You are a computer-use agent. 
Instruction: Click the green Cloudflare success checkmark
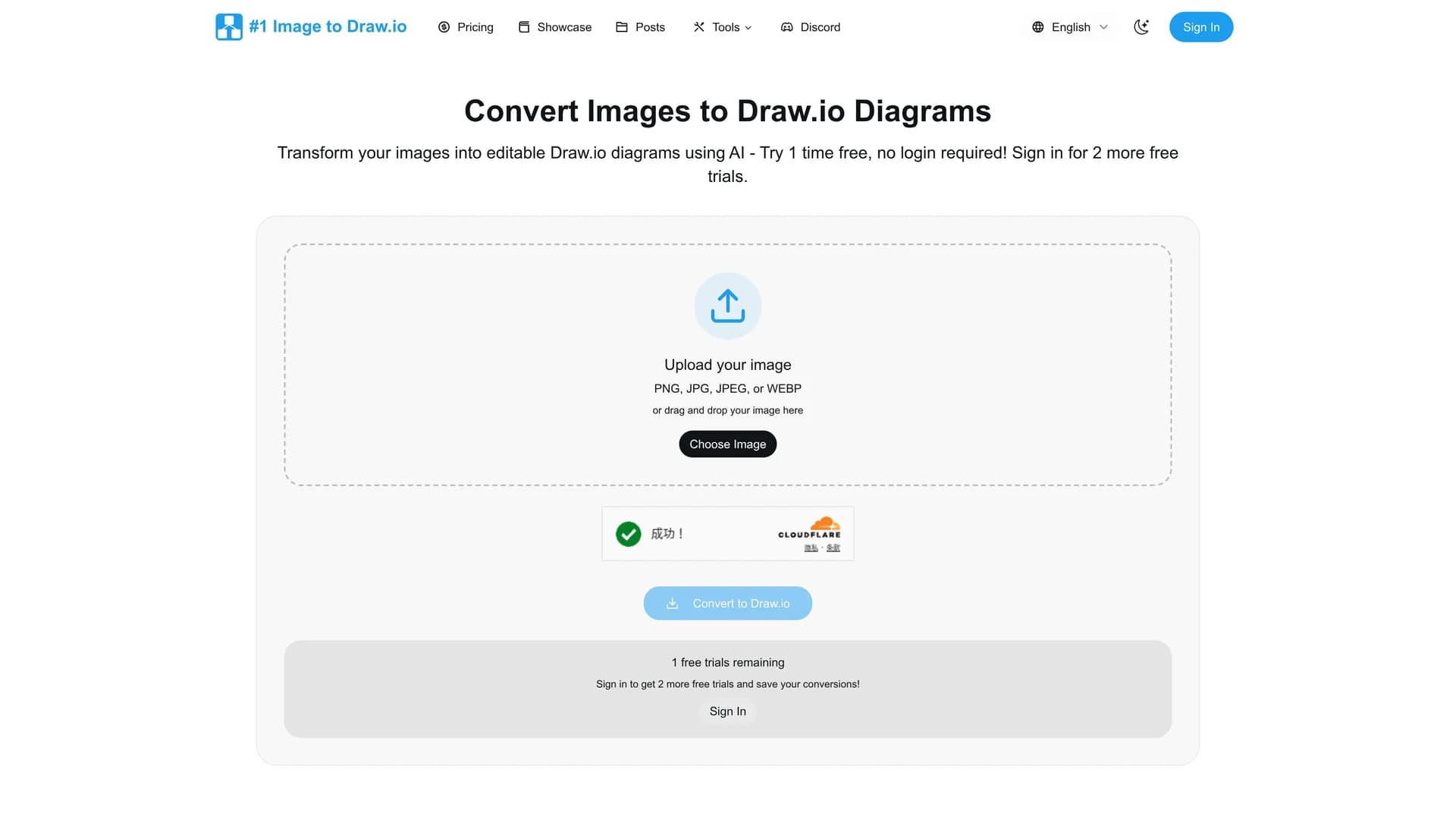(628, 534)
